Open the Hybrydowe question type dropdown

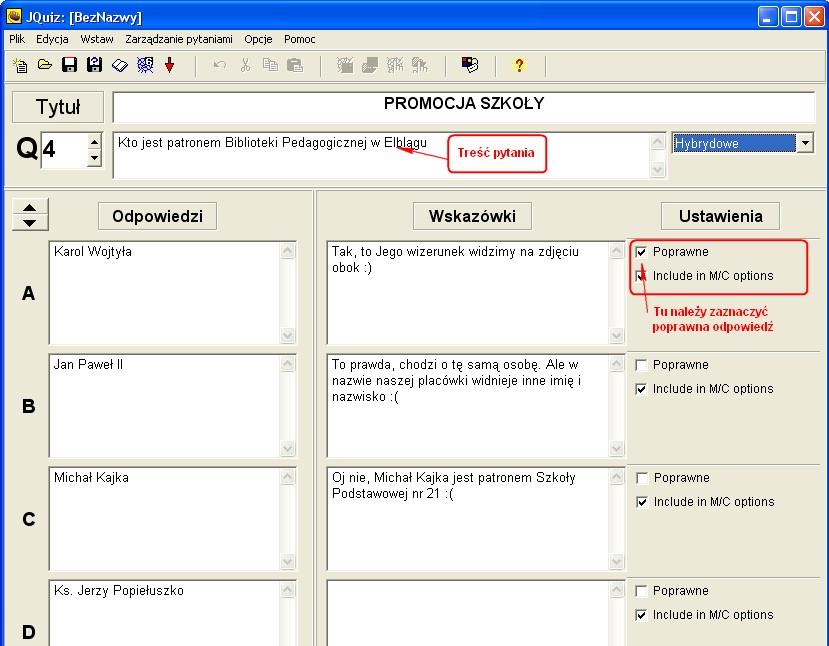[x=805, y=143]
